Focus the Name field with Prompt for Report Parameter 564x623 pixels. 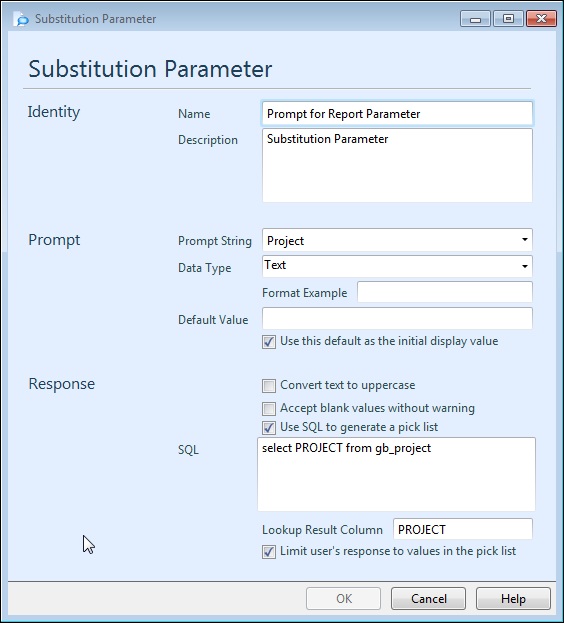tap(397, 114)
